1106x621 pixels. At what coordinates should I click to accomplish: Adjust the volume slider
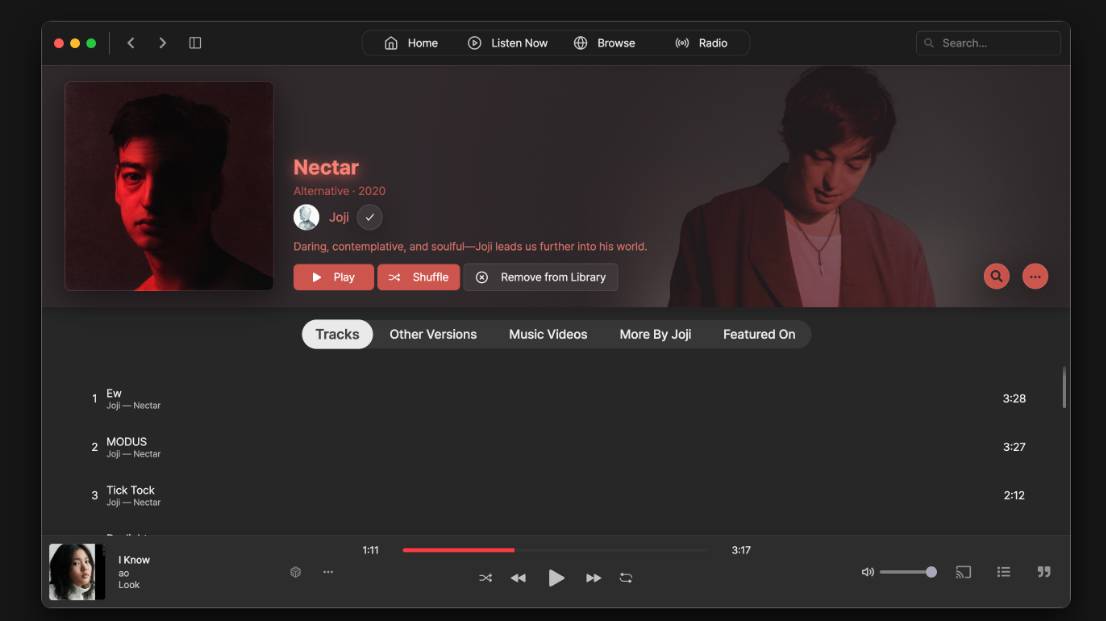[908, 572]
